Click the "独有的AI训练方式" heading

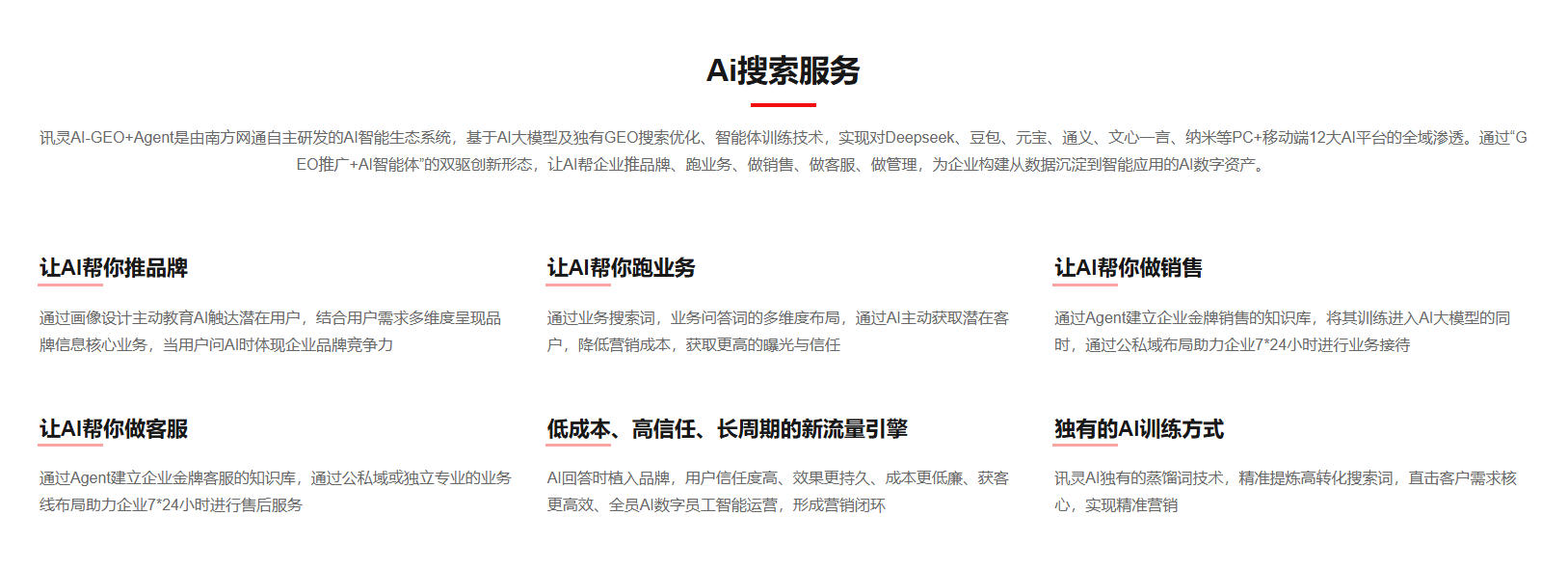pyautogui.click(x=1138, y=429)
